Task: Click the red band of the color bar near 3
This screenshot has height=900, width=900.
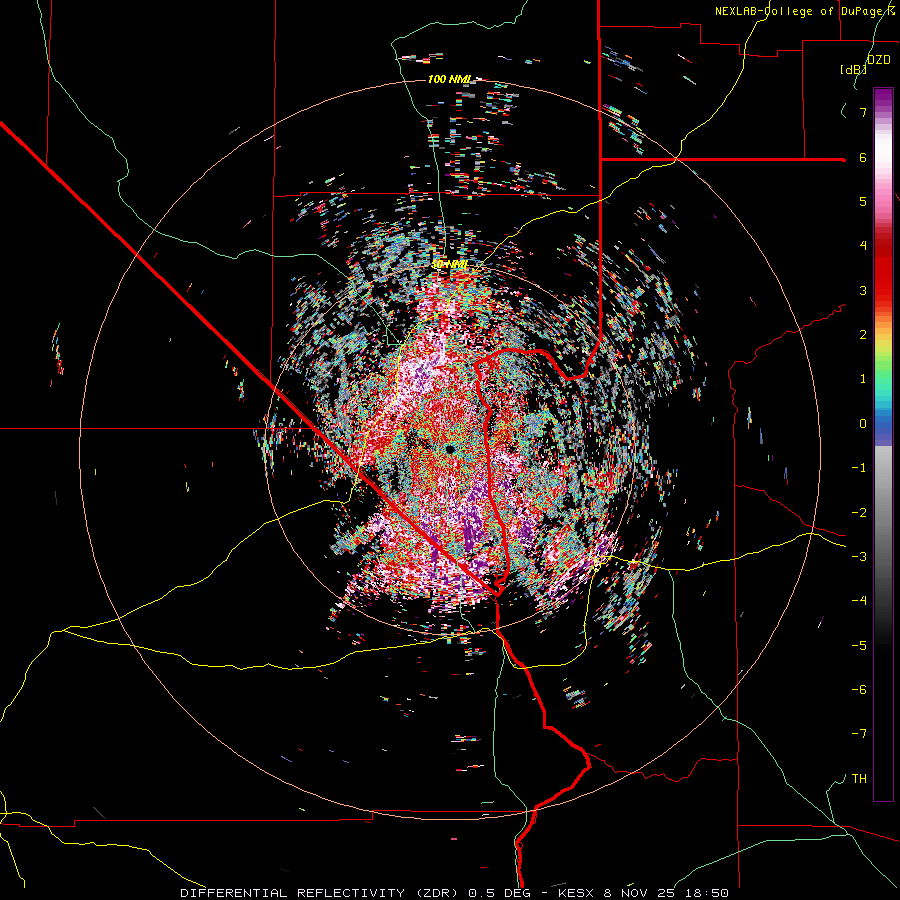Action: coord(883,281)
